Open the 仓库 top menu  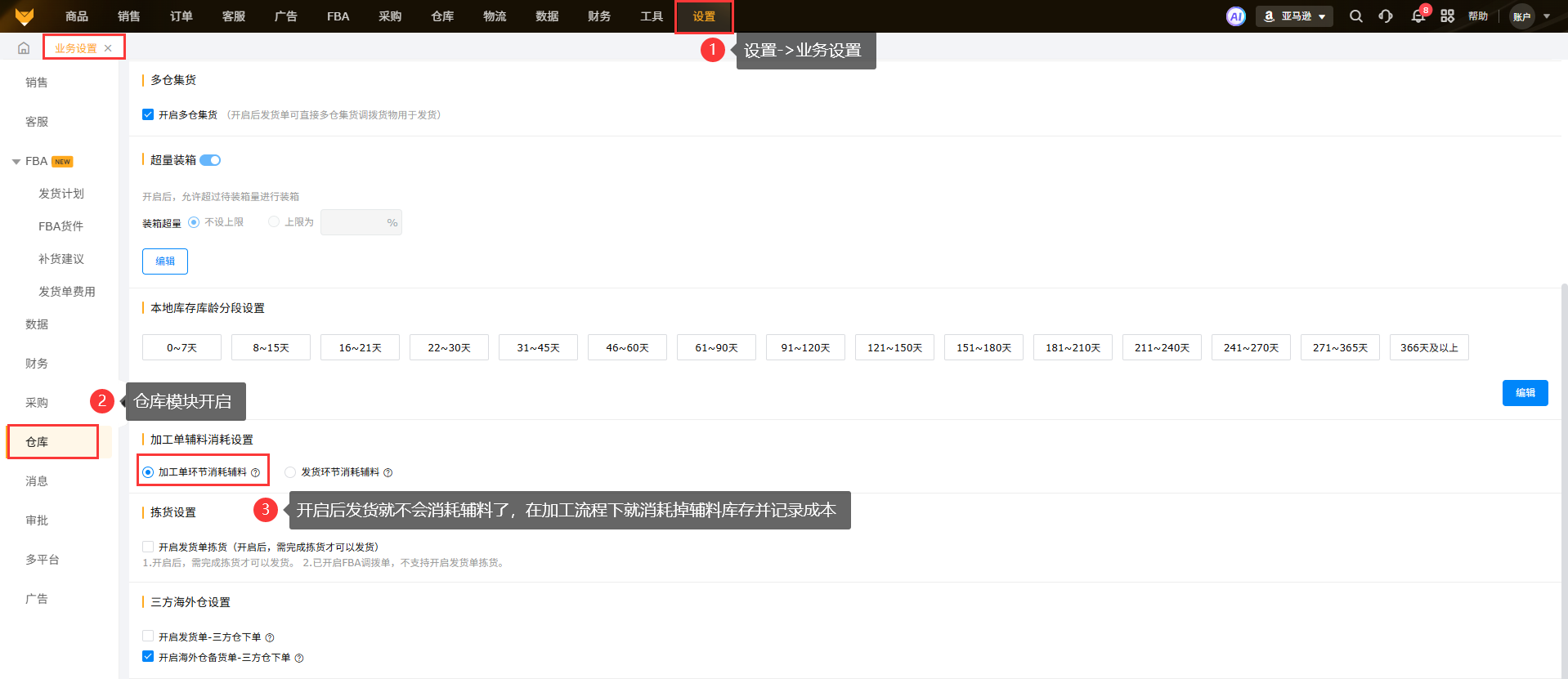[443, 16]
